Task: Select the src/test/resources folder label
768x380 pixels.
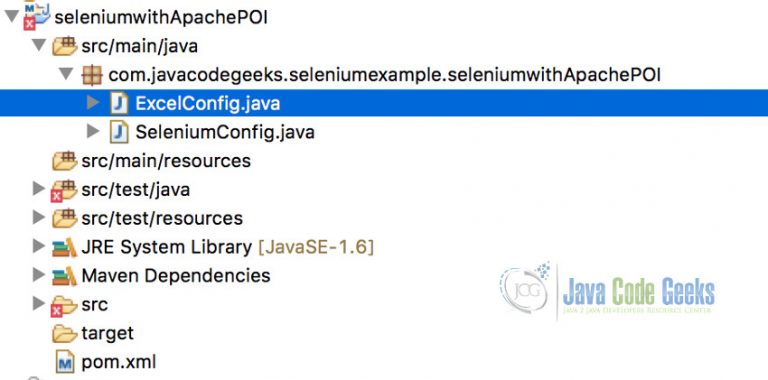Action: click(162, 218)
